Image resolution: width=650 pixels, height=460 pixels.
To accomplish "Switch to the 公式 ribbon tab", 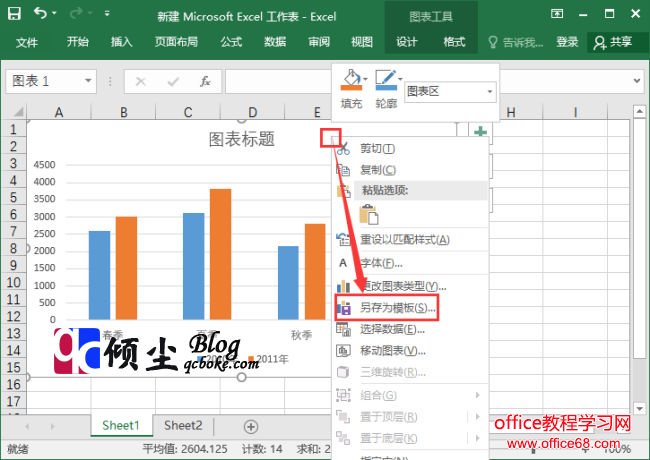I will (x=231, y=42).
